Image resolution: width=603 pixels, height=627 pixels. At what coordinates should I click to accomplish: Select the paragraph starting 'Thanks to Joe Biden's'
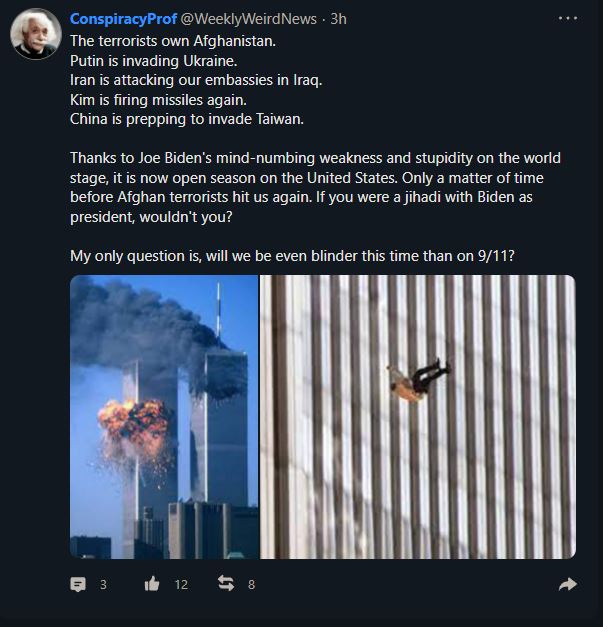click(315, 188)
